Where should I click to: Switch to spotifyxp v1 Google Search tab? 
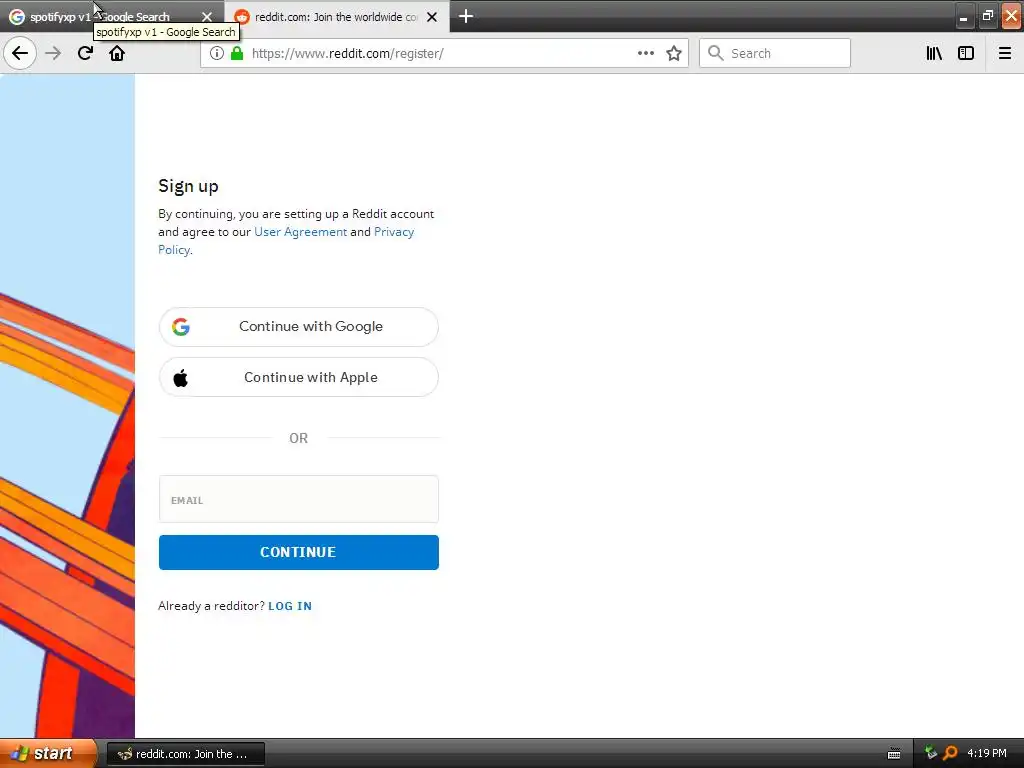pyautogui.click(x=112, y=17)
